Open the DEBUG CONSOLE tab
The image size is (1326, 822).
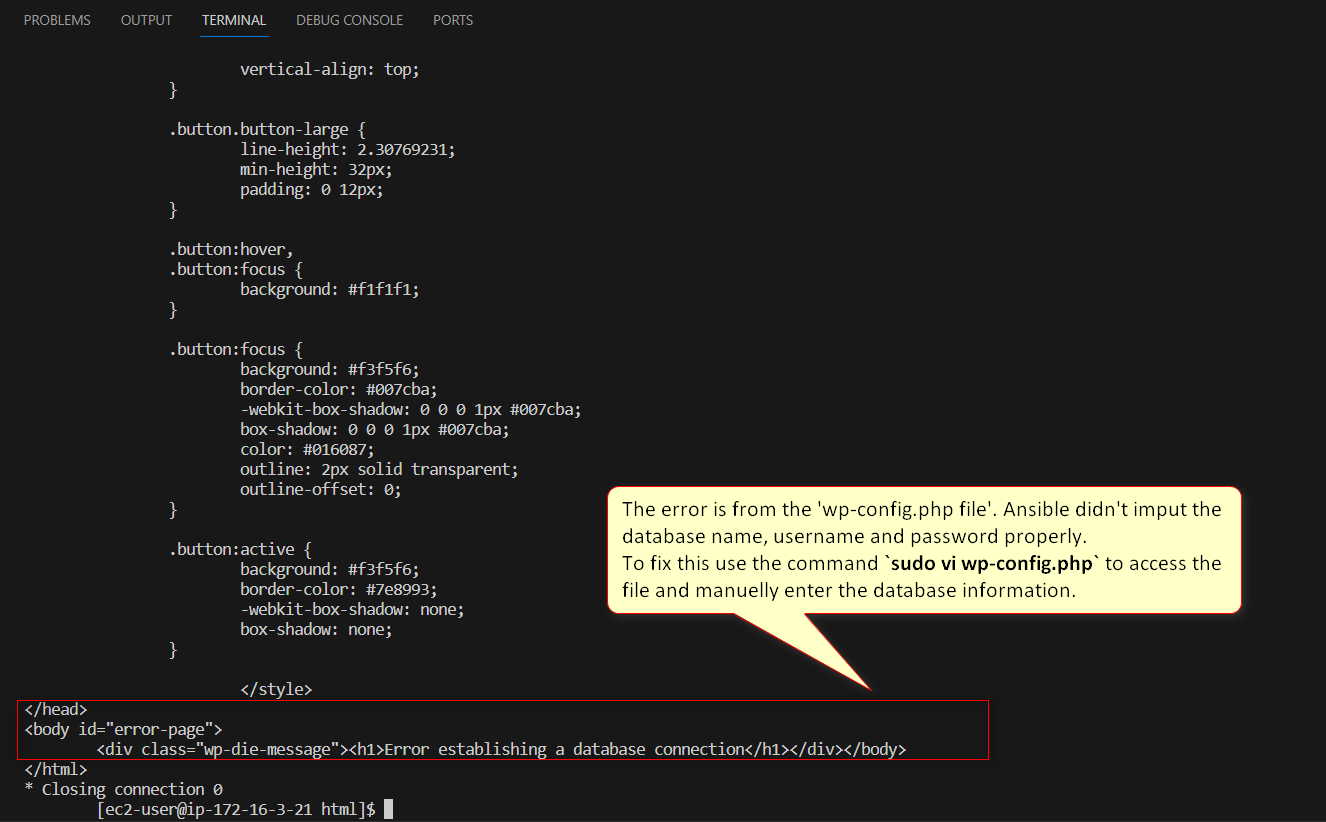point(349,19)
